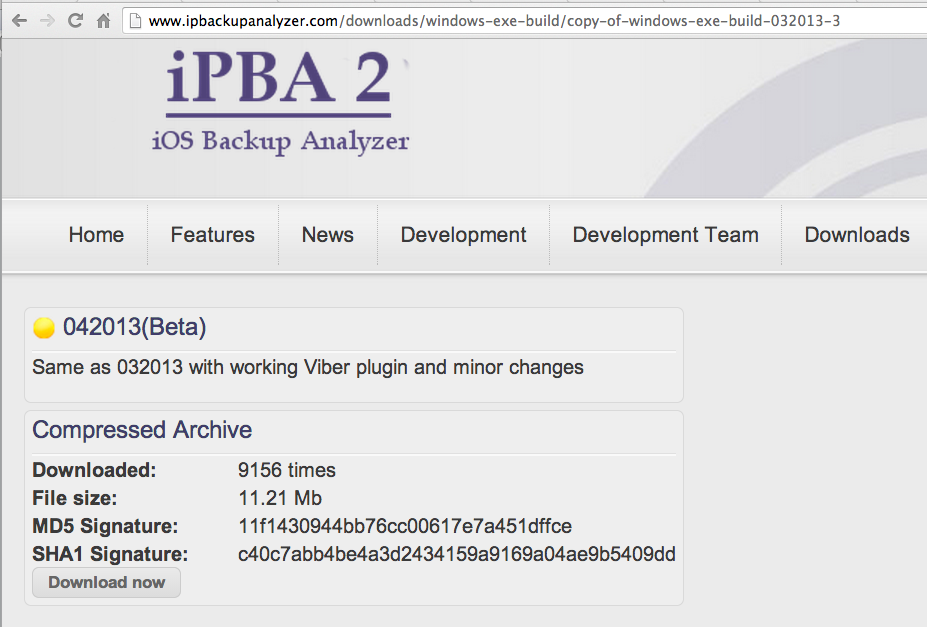The width and height of the screenshot is (927, 627).
Task: Click the 'Downloaded:' label
Action: (94, 470)
